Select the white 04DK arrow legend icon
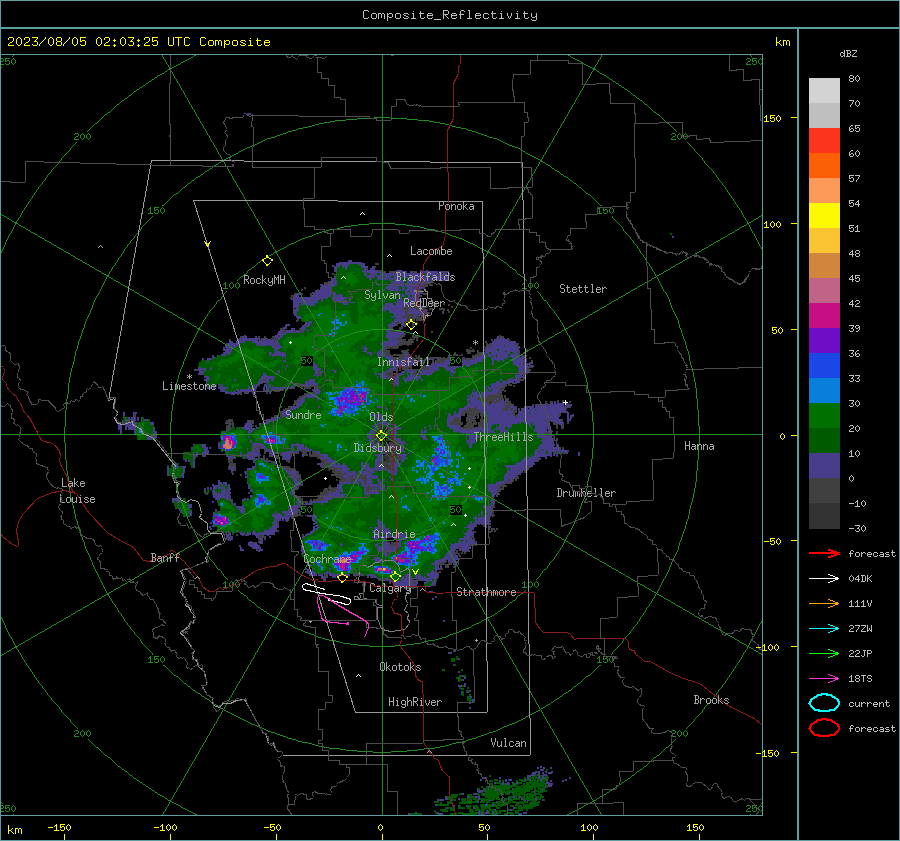This screenshot has width=900, height=841. (x=824, y=578)
